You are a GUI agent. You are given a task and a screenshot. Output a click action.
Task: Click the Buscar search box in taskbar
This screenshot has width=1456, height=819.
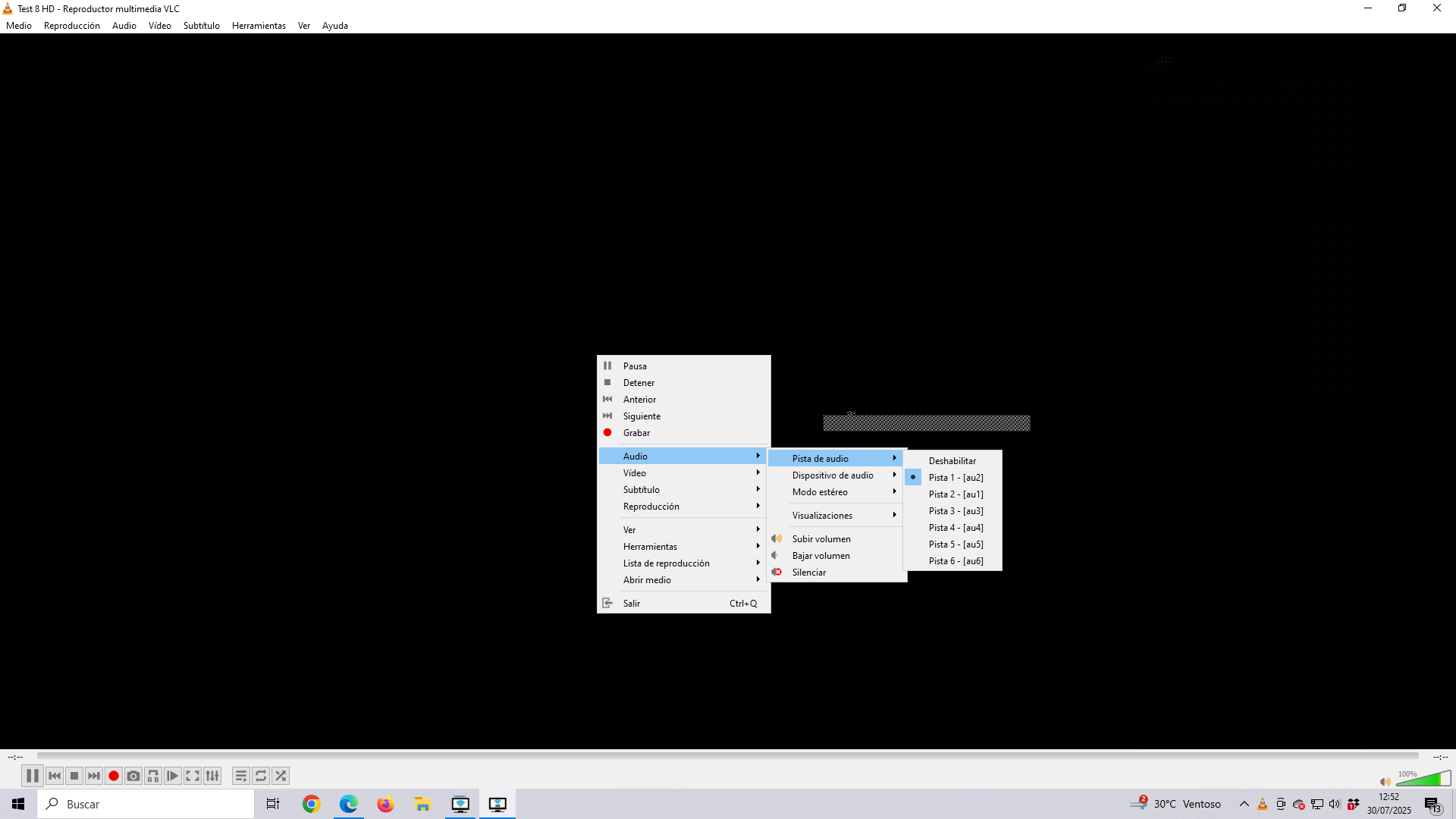146,804
